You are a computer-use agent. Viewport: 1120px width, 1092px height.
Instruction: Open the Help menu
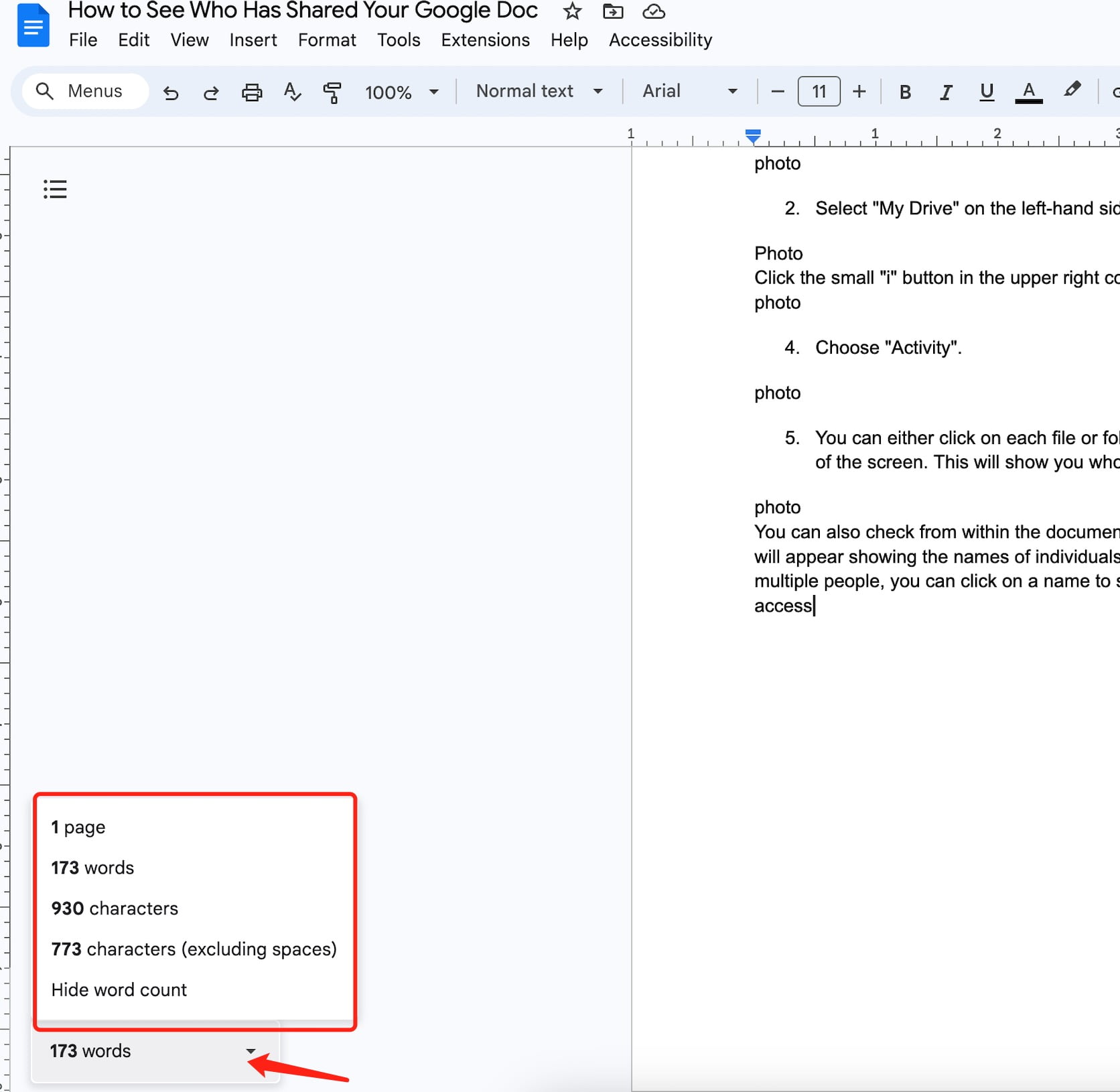point(569,40)
